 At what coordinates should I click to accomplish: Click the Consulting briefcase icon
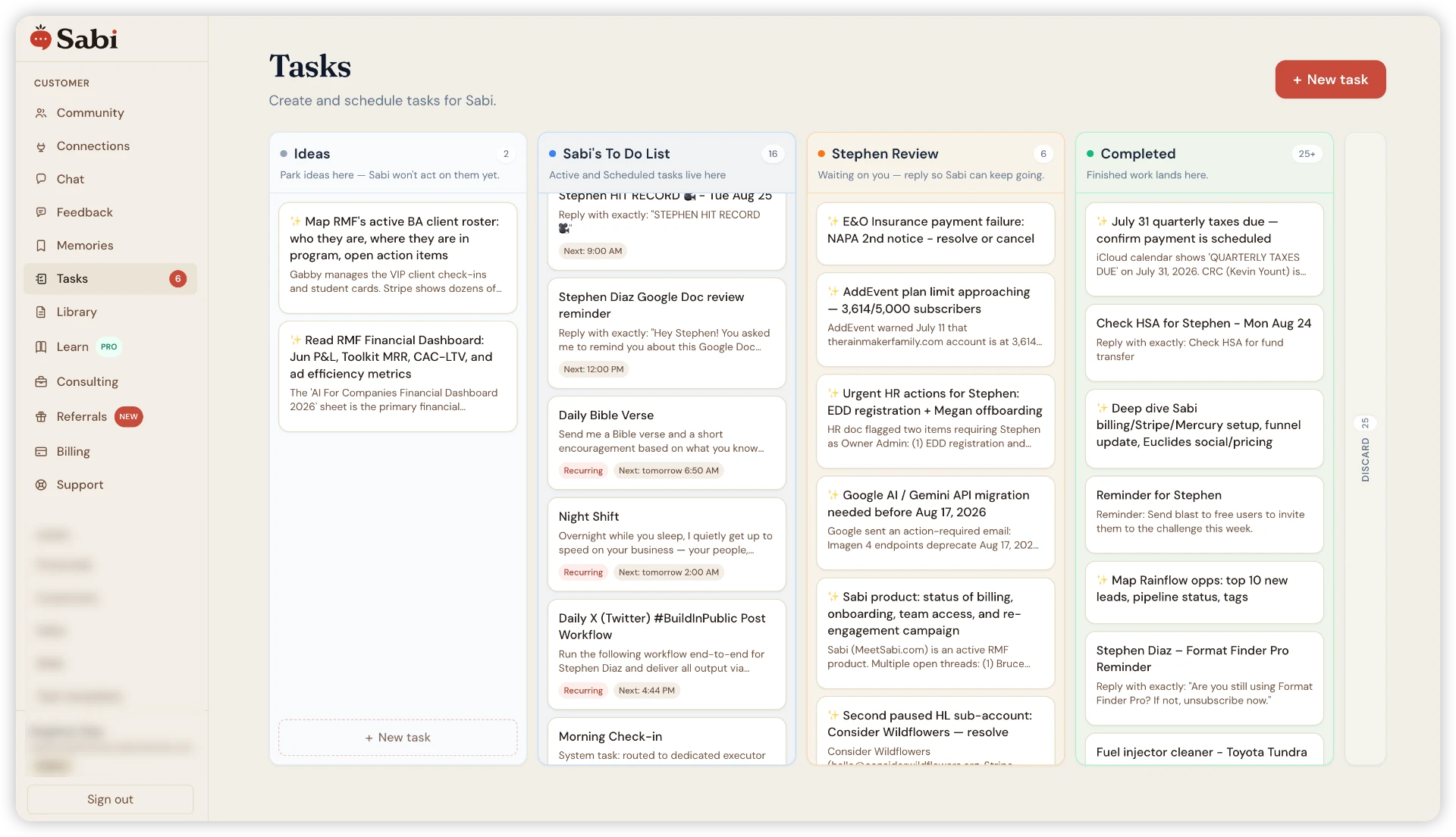point(41,382)
